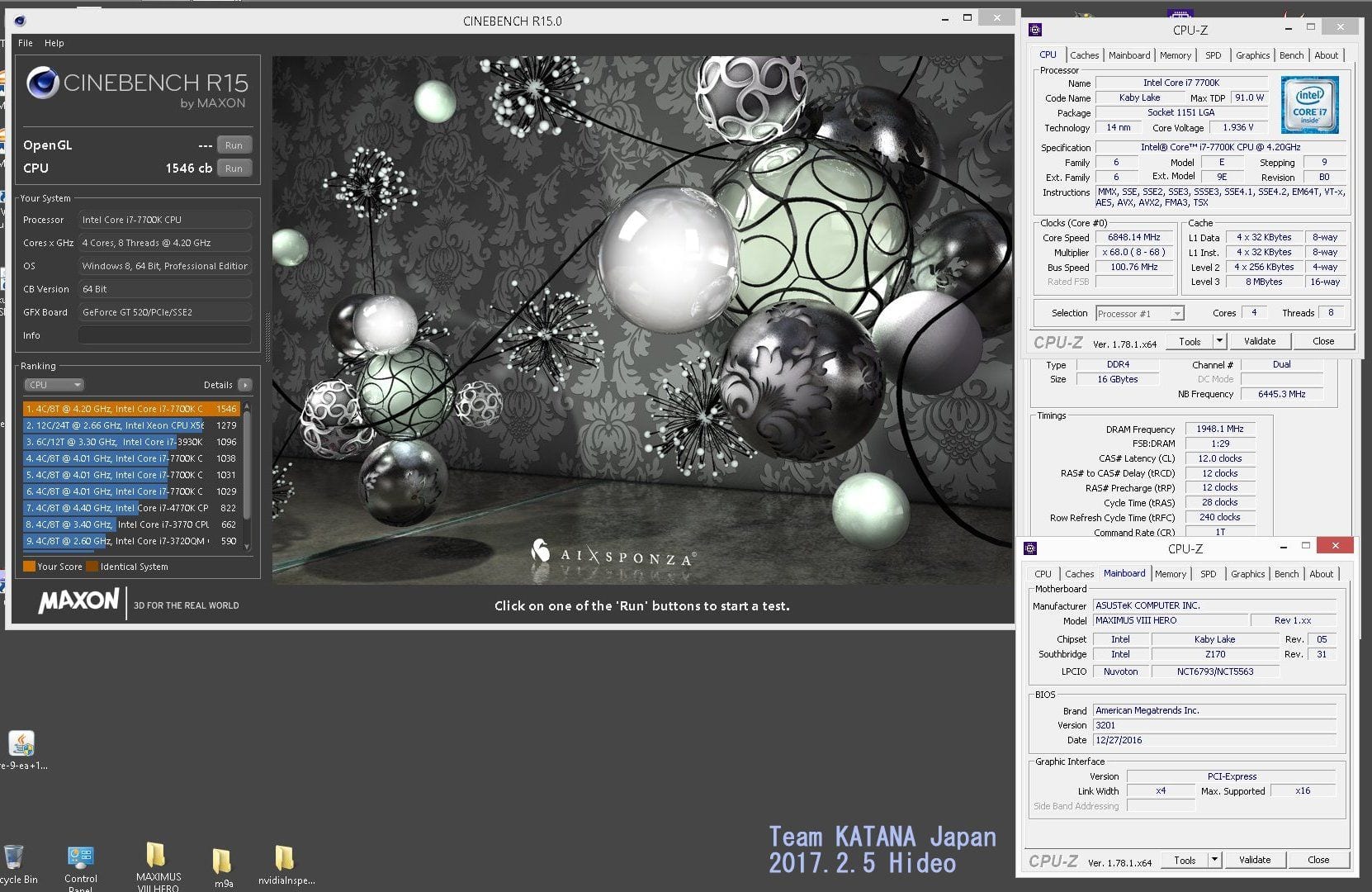Open the File menu in Cinebench
The image size is (1372, 892).
pos(26,43)
